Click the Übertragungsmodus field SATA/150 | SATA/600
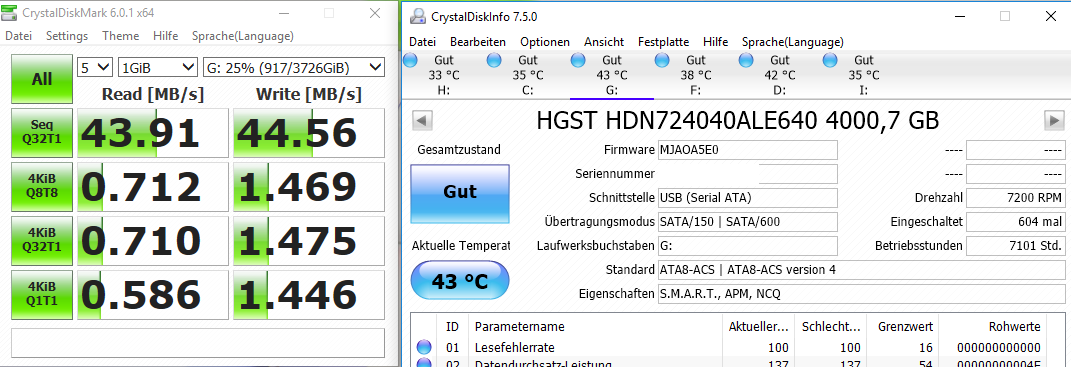 [x=748, y=221]
